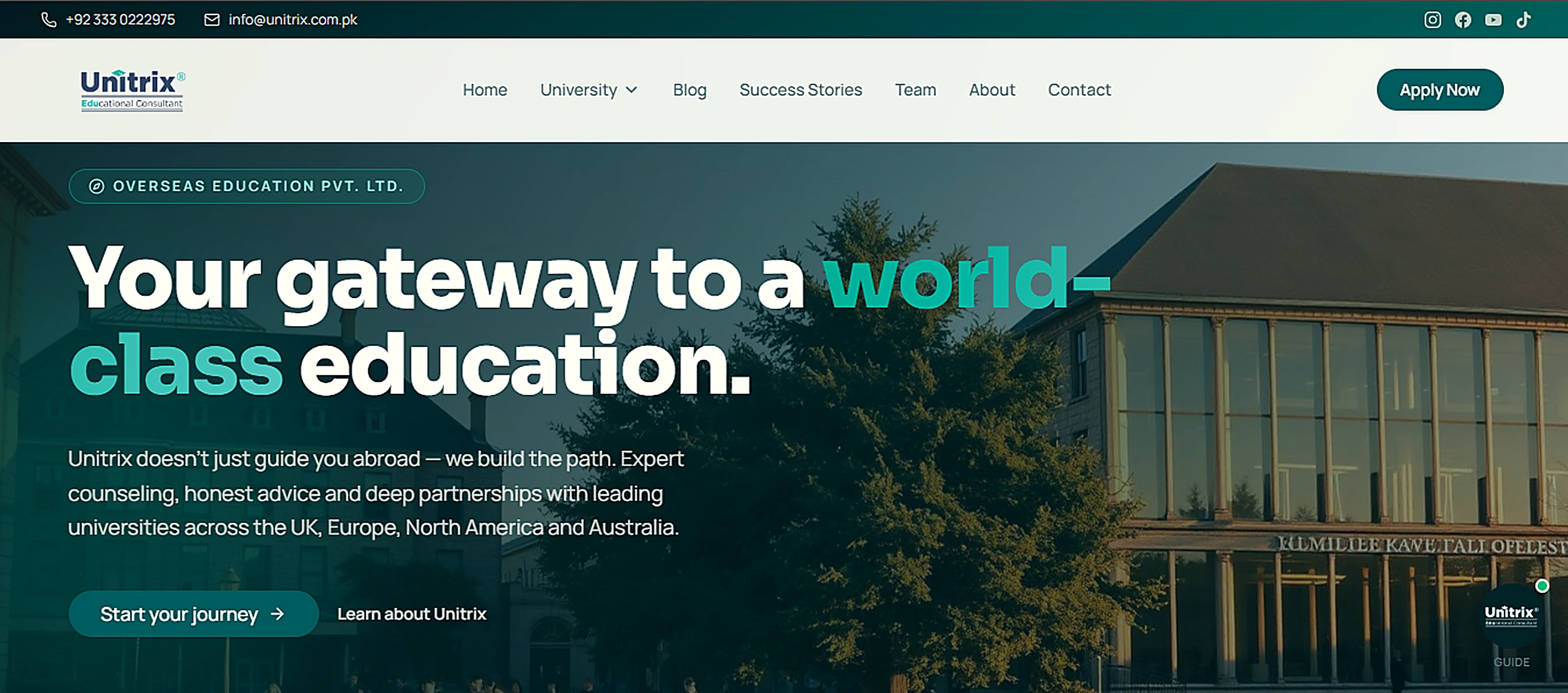Viewport: 1568px width, 693px height.
Task: Click Start your journey button
Action: [193, 614]
